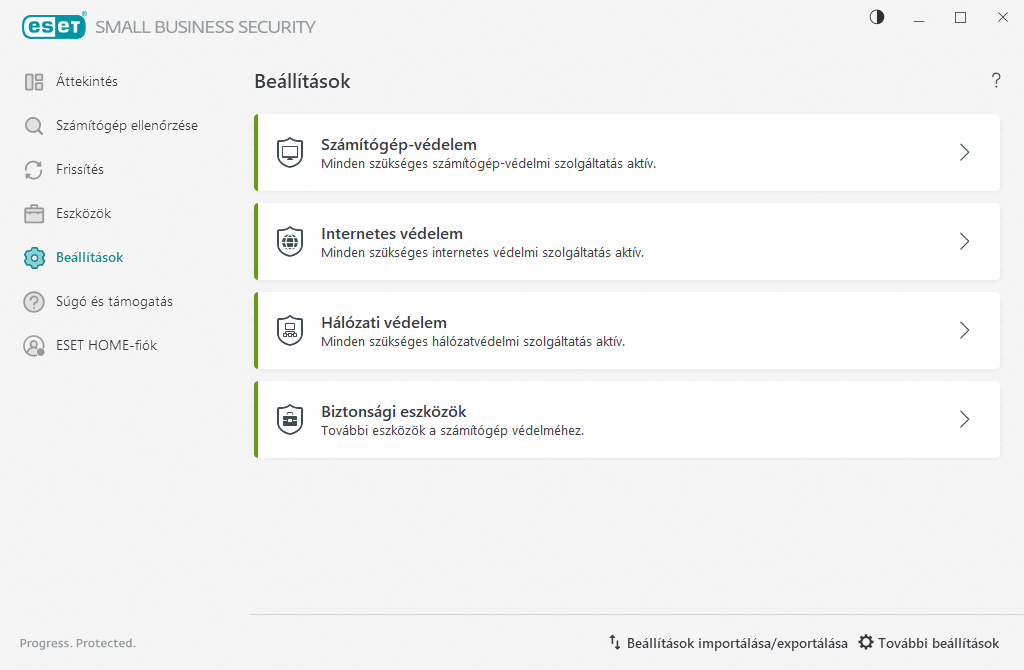Screen dimensions: 1024x670
Task: Click the Internetes védelem shield globe icon
Action: coord(289,242)
